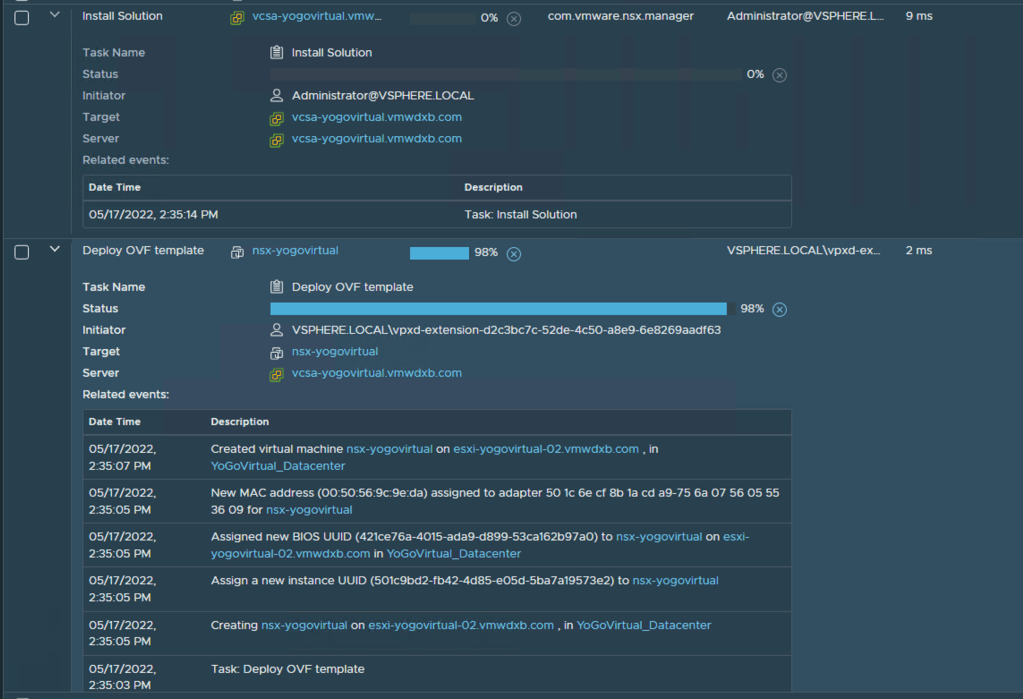Click the user icon beside Administrator@VSPHERE.LOCAL initiator
Screen dimensions: 1023x699
click(x=277, y=96)
